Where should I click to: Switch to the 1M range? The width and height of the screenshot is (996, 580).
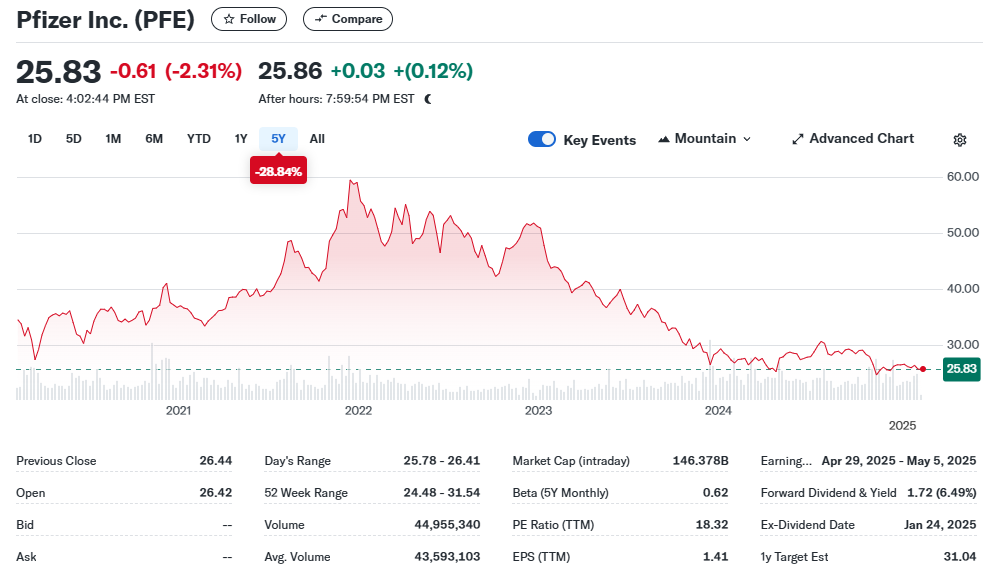click(x=113, y=139)
